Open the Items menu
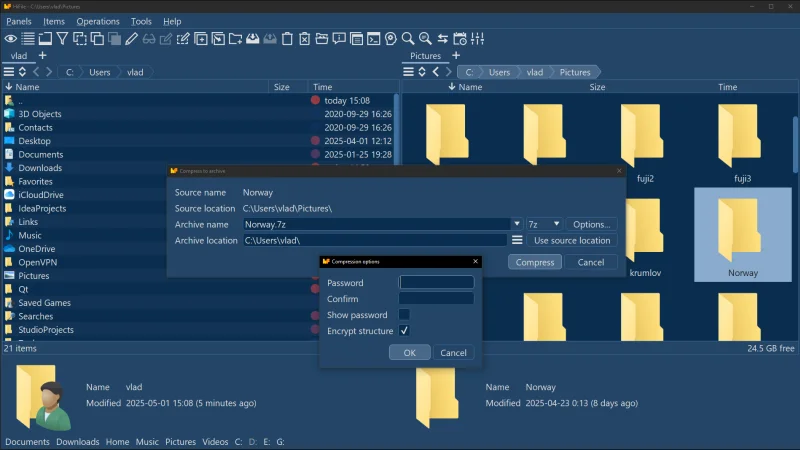The height and width of the screenshot is (450, 800). (54, 21)
